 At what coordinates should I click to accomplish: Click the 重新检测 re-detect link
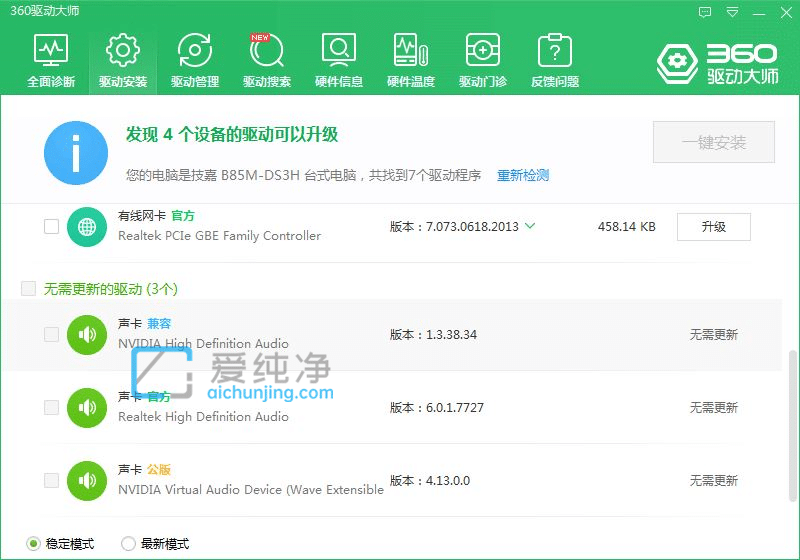(523, 175)
